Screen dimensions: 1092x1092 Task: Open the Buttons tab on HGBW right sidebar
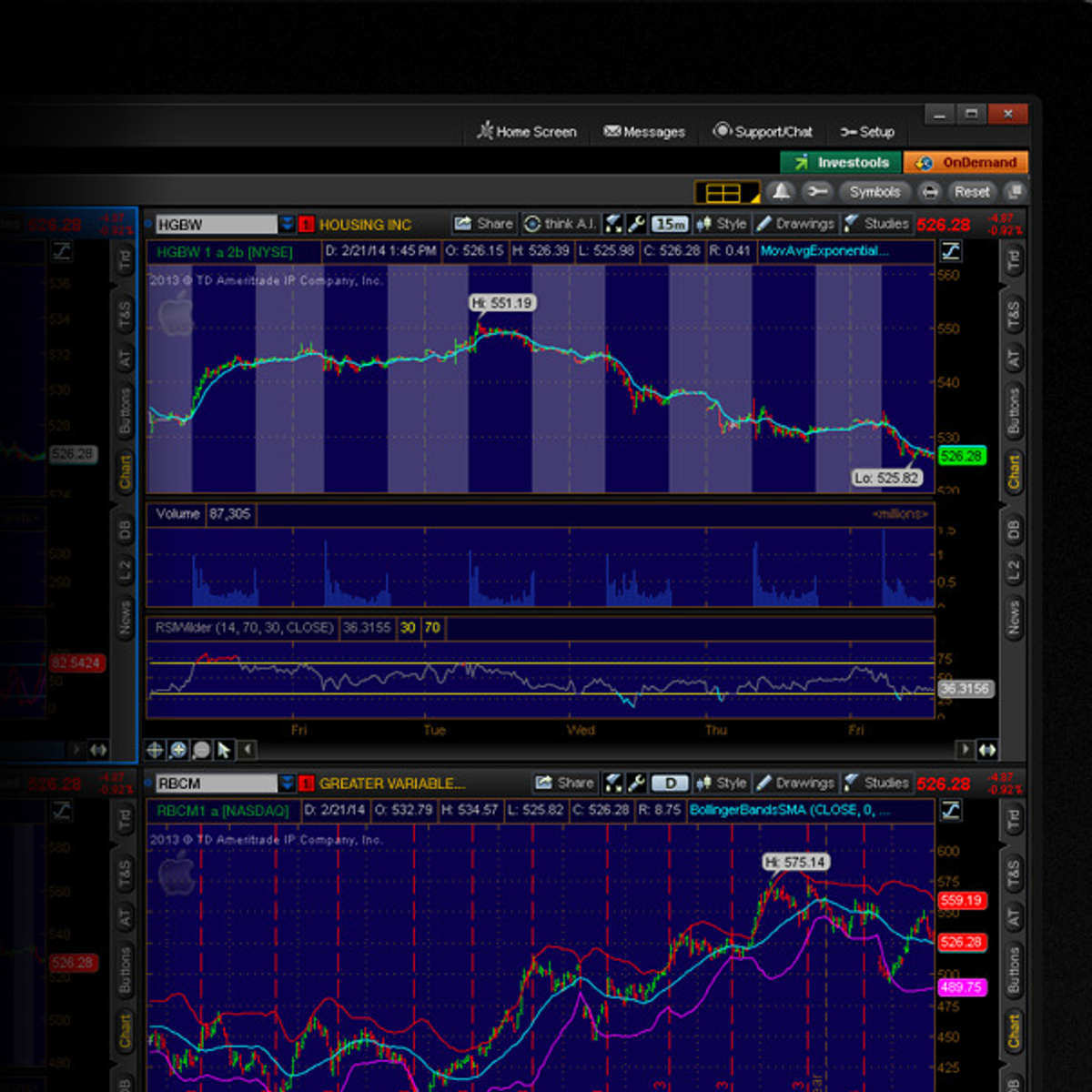click(x=1013, y=409)
